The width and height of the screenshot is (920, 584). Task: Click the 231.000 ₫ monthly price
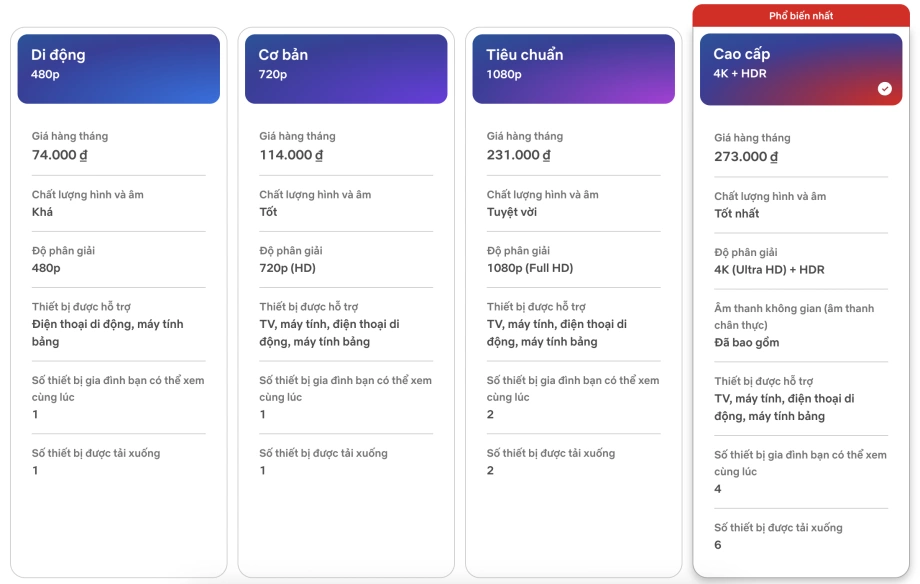click(x=518, y=155)
